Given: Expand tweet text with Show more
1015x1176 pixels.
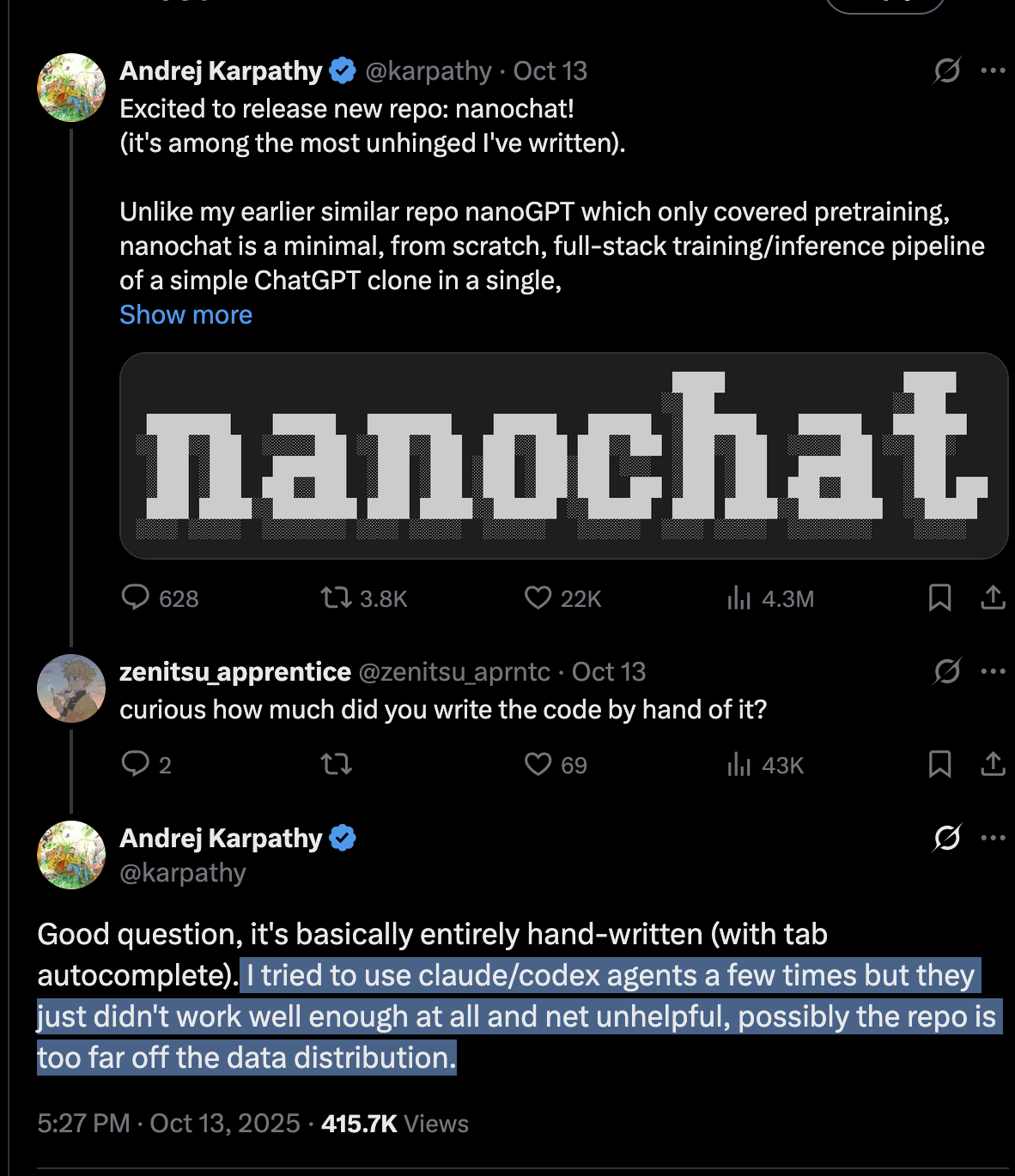Looking at the screenshot, I should pos(185,315).
